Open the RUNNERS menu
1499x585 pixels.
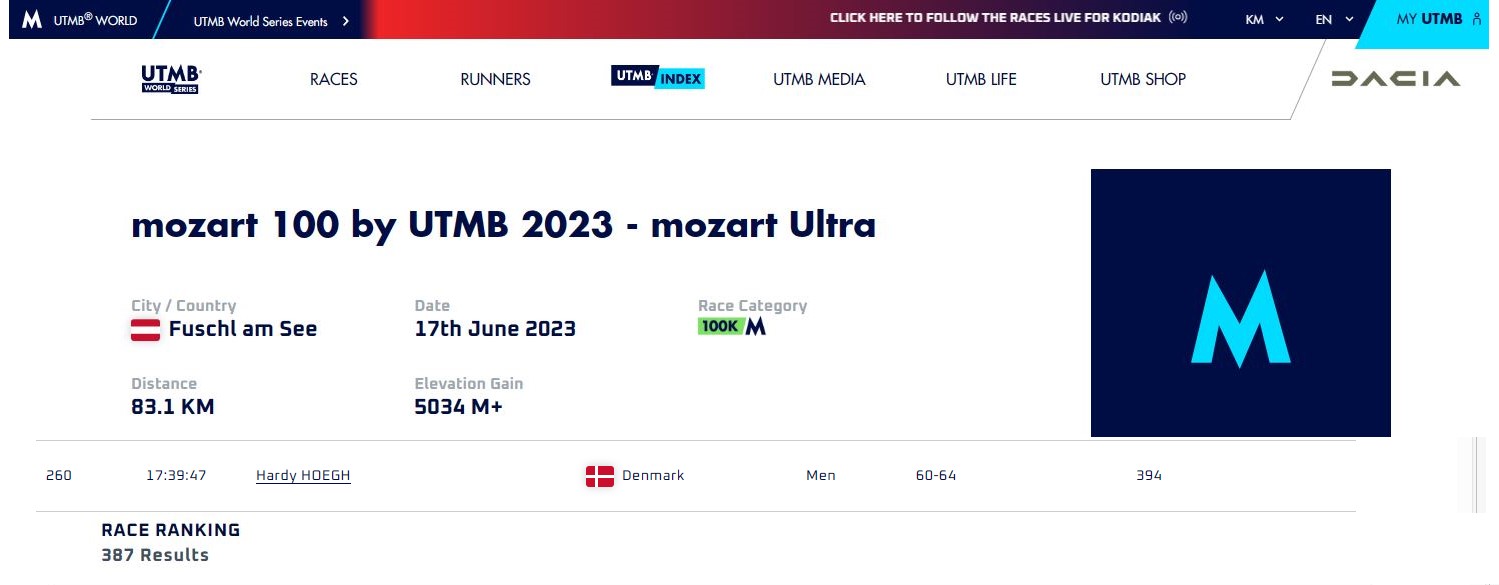(x=495, y=79)
